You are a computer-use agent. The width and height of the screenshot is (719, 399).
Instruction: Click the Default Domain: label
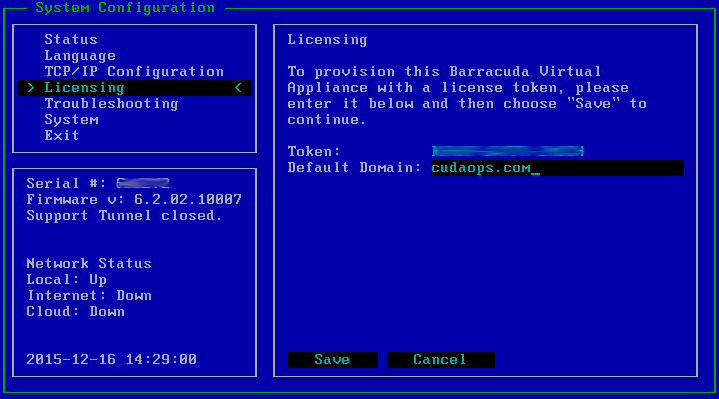click(354, 167)
